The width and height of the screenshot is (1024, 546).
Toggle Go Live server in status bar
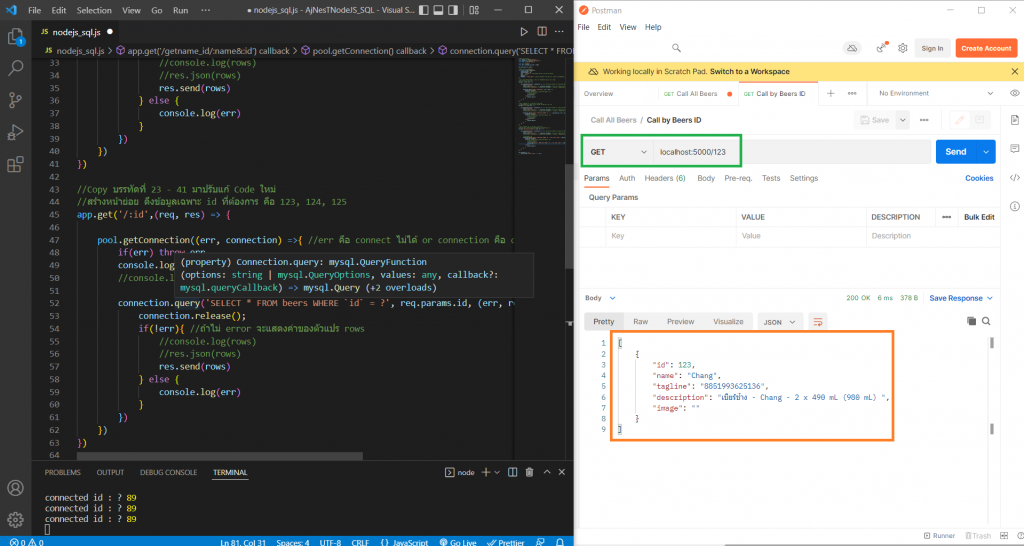[x=458, y=542]
